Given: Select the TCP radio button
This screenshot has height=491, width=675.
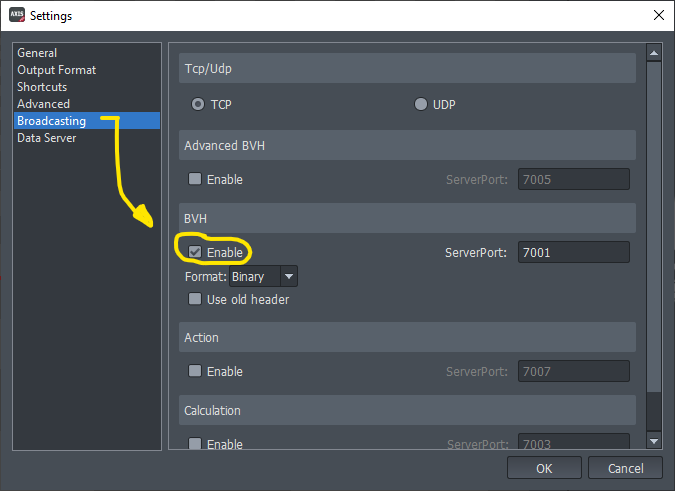Looking at the screenshot, I should tap(198, 104).
